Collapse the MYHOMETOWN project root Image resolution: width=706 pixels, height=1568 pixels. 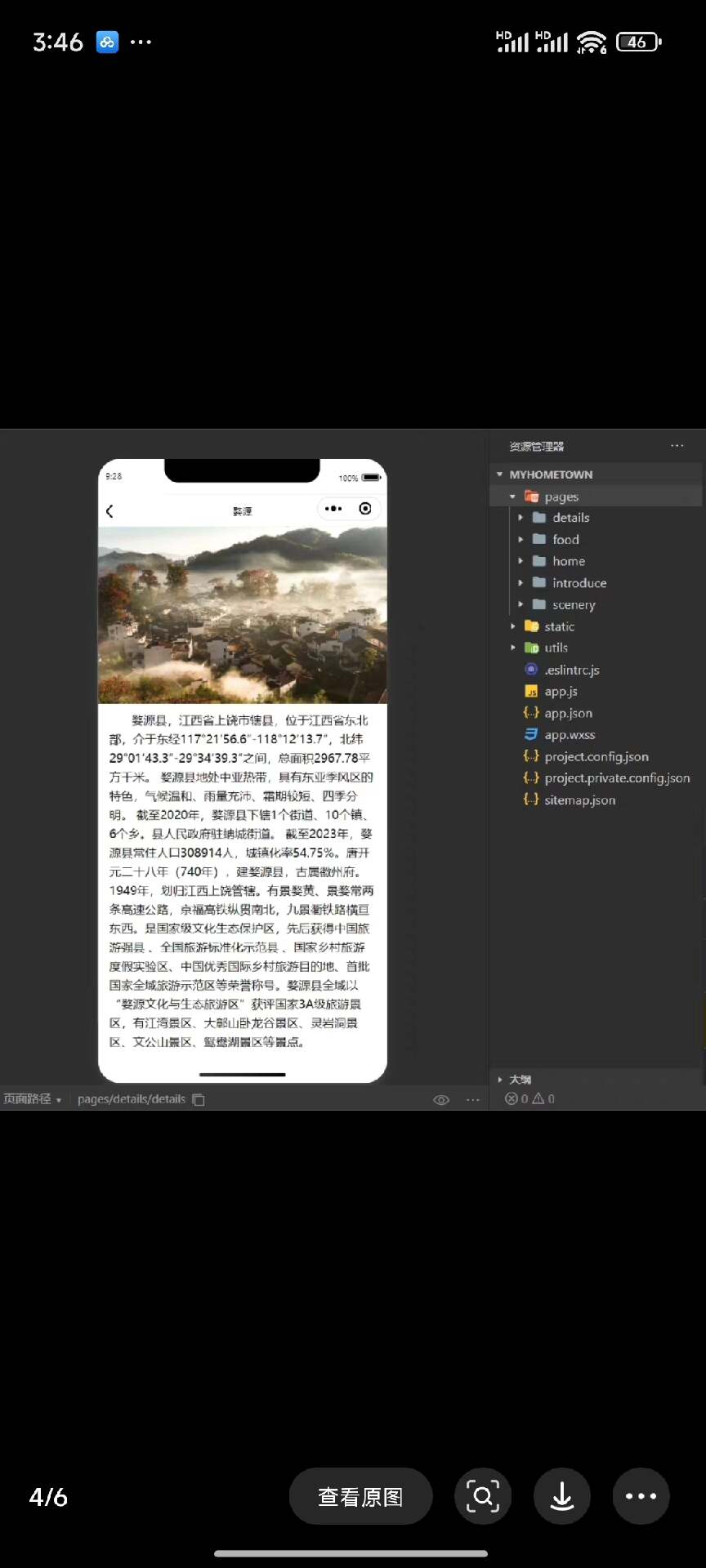499,474
